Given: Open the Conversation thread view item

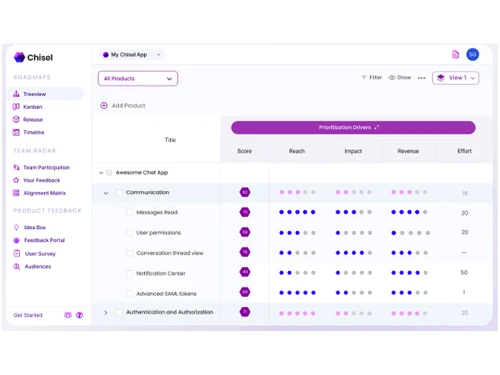Looking at the screenshot, I should click(170, 253).
